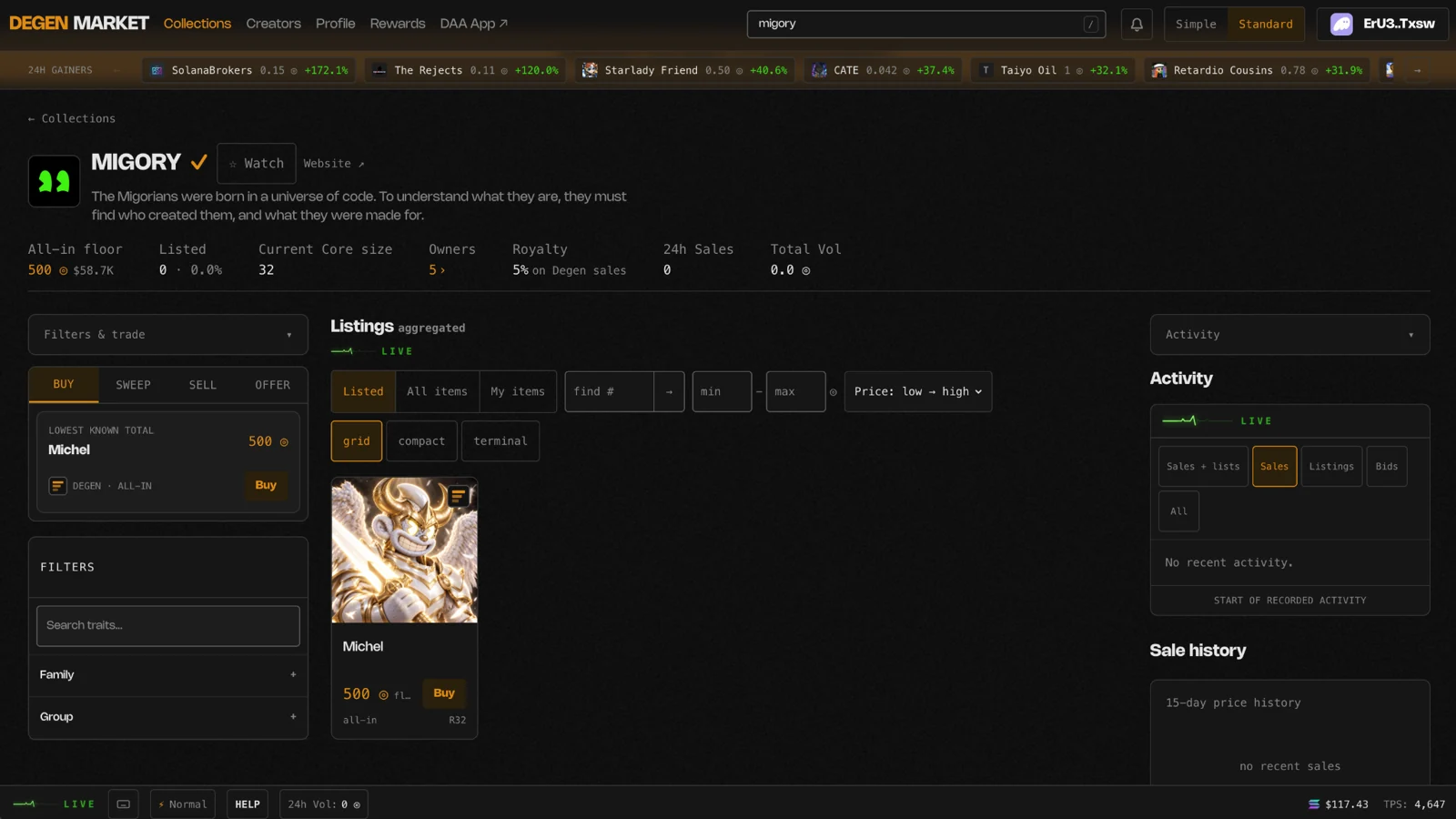
Task: Click the orange verified checkmark beside MIGORY
Action: click(x=198, y=163)
